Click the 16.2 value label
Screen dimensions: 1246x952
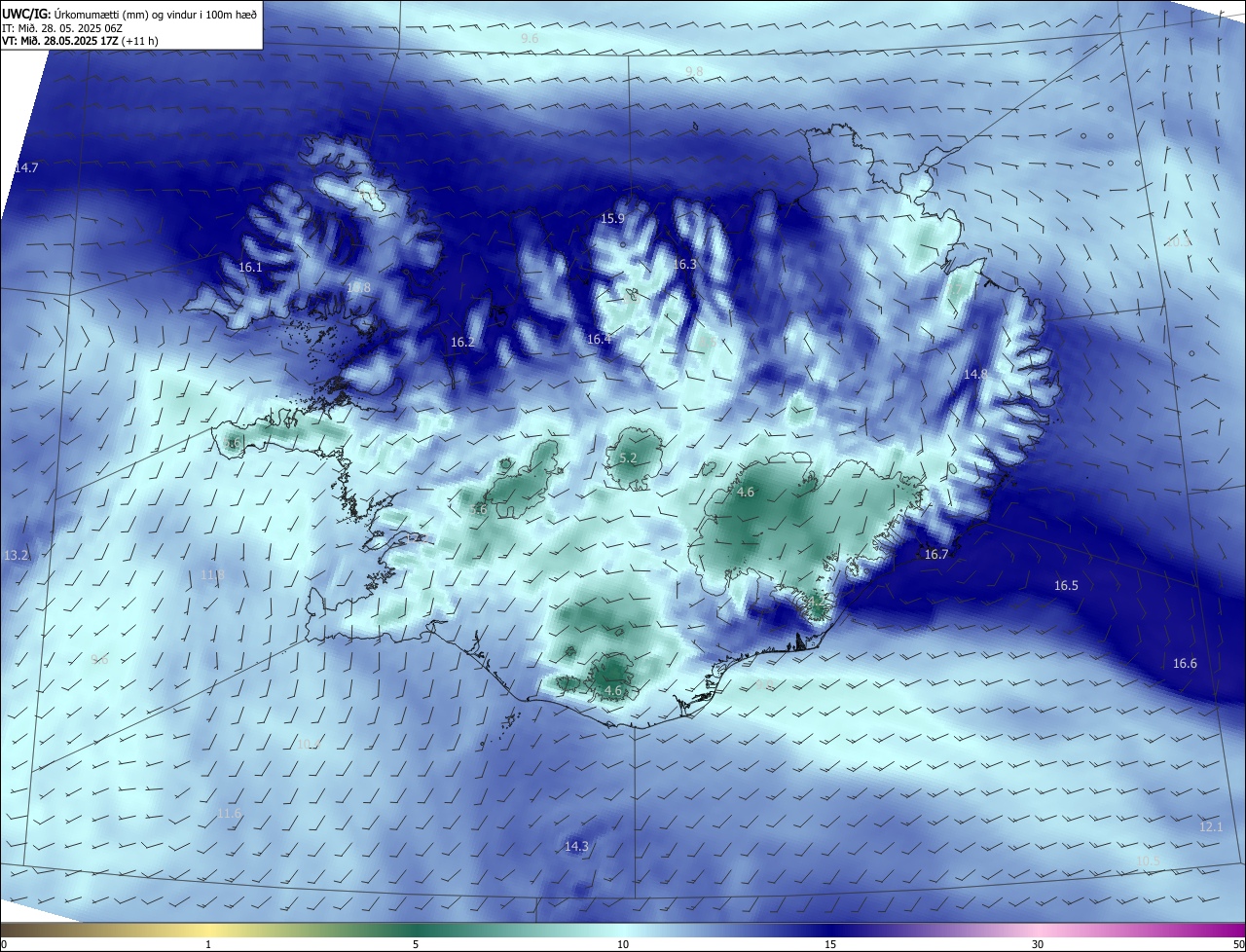click(463, 343)
